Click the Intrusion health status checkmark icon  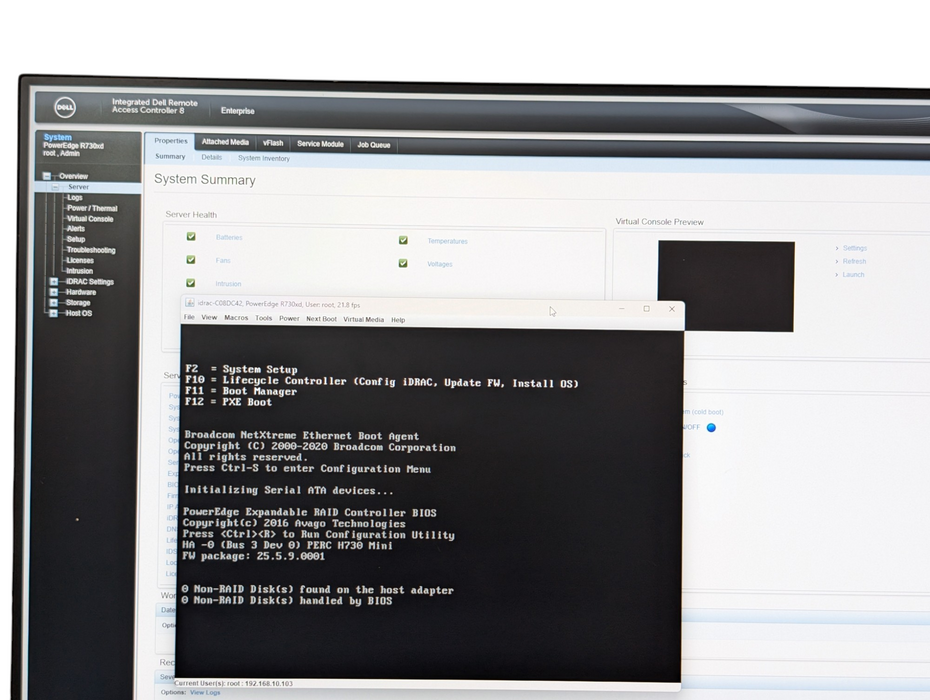190,283
